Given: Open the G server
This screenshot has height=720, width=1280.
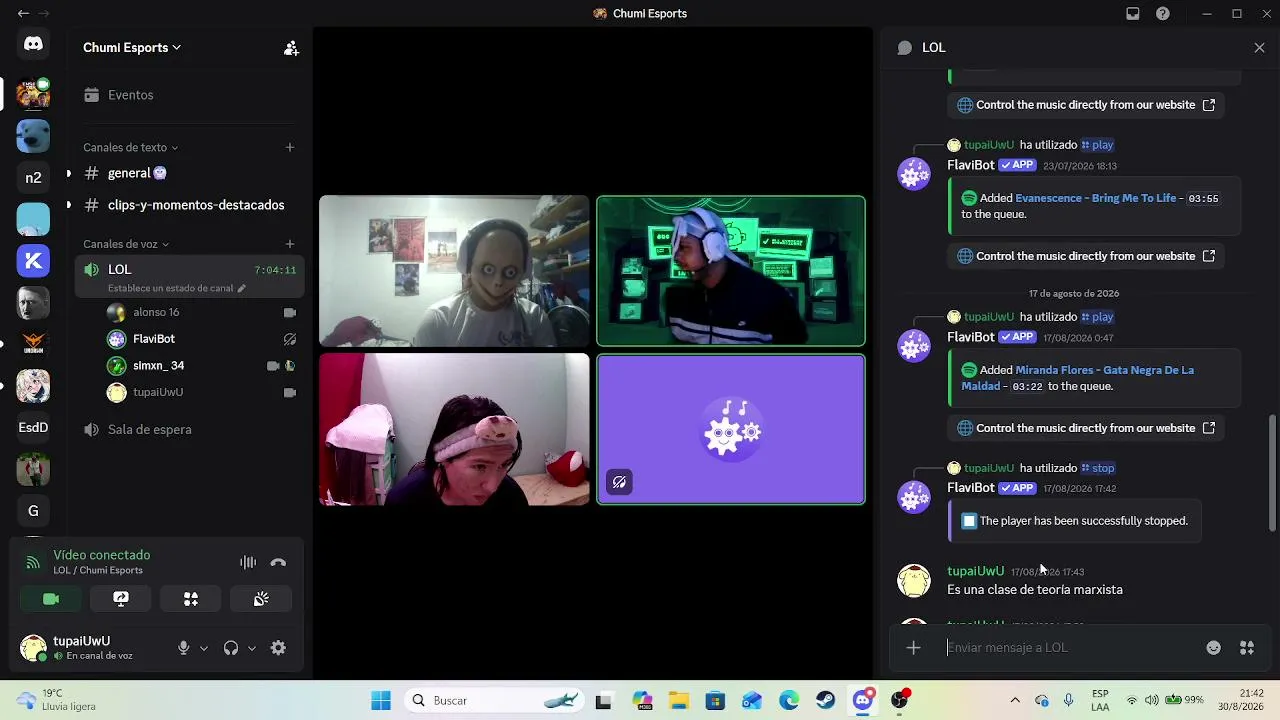Looking at the screenshot, I should (x=33, y=511).
